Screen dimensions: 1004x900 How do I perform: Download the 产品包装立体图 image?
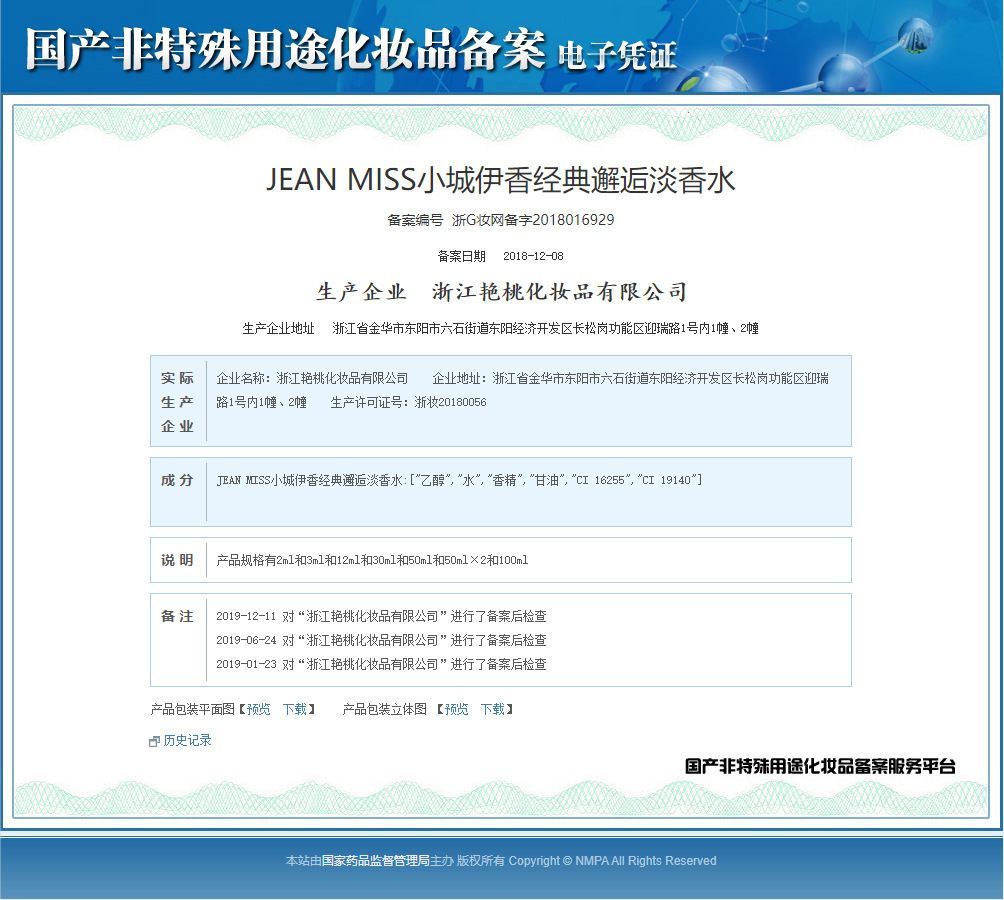(x=492, y=709)
